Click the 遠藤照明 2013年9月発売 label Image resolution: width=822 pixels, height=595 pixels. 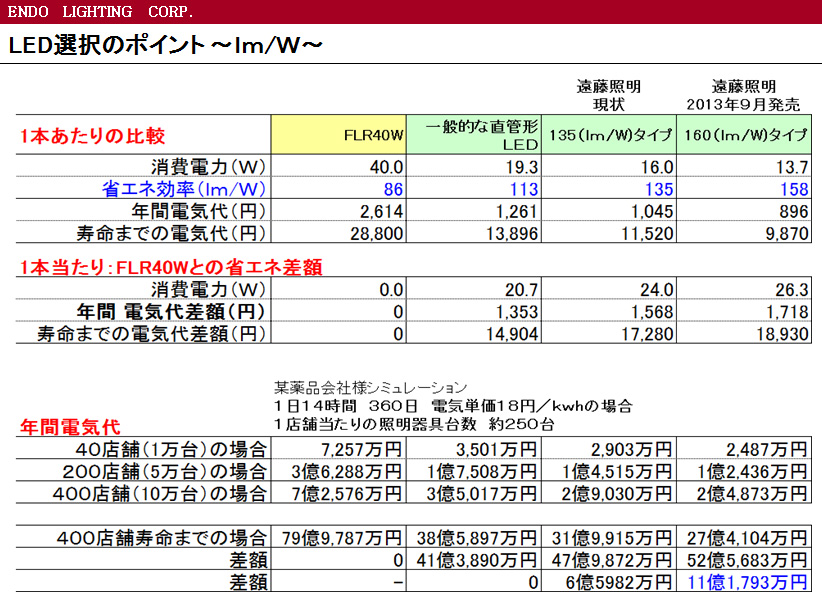743,95
